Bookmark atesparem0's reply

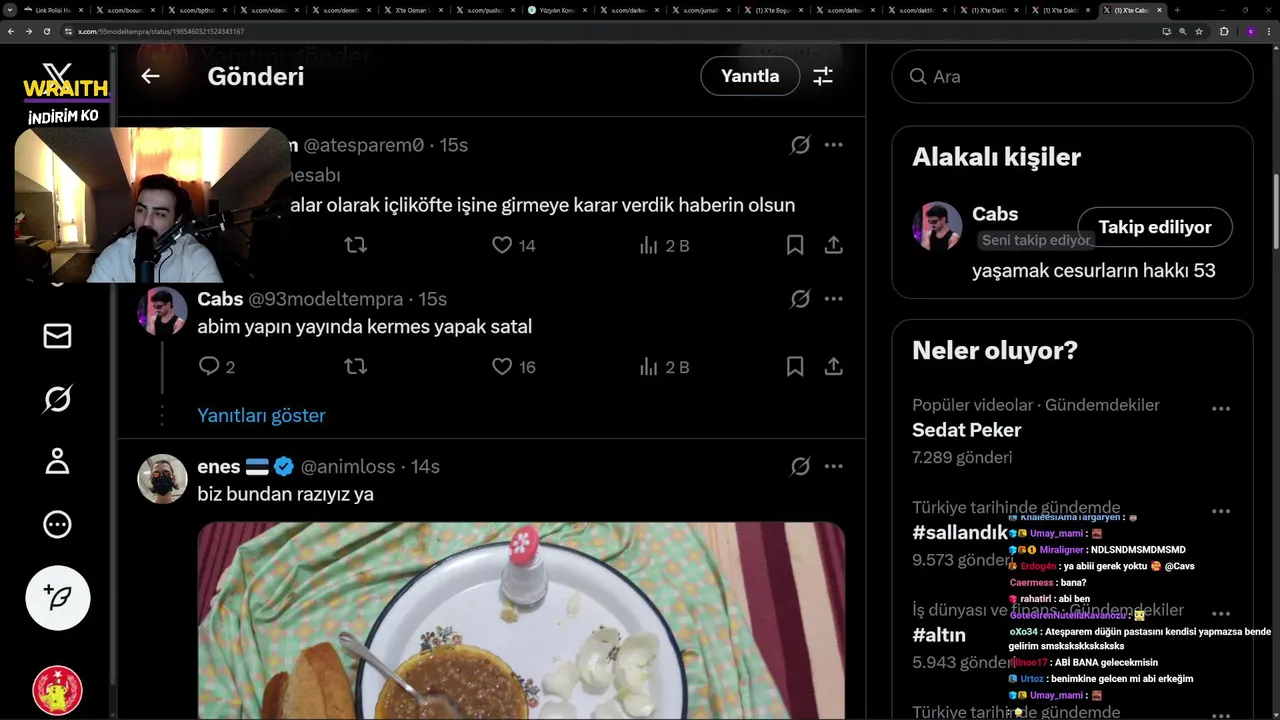click(795, 245)
